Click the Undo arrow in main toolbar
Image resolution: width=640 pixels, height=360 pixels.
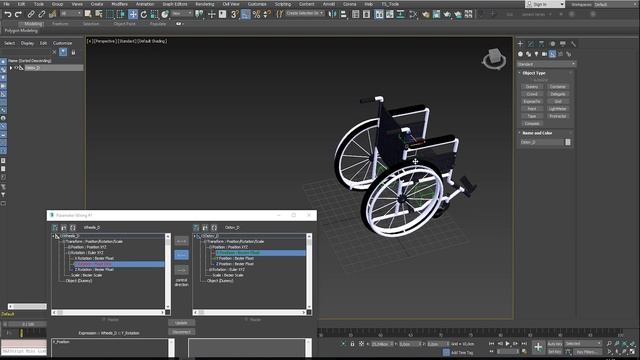7,14
